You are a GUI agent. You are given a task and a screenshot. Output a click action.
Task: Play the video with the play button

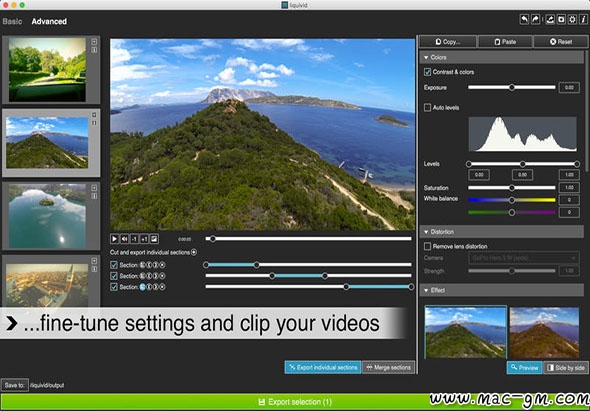[x=114, y=239]
